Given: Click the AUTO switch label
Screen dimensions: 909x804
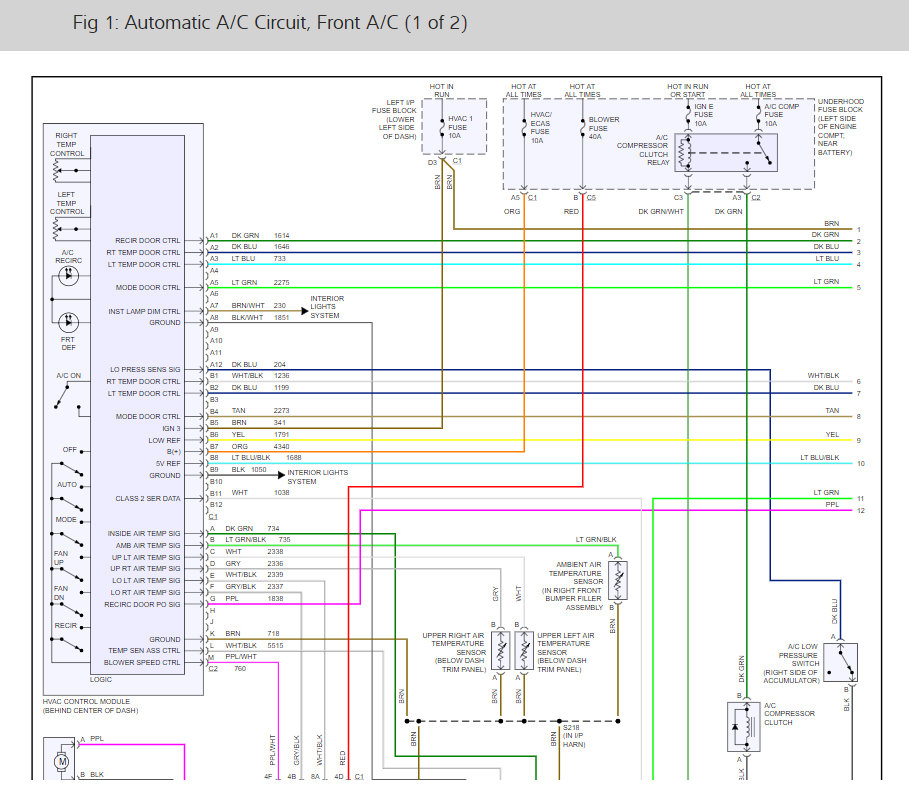Looking at the screenshot, I should pyautogui.click(x=67, y=485).
